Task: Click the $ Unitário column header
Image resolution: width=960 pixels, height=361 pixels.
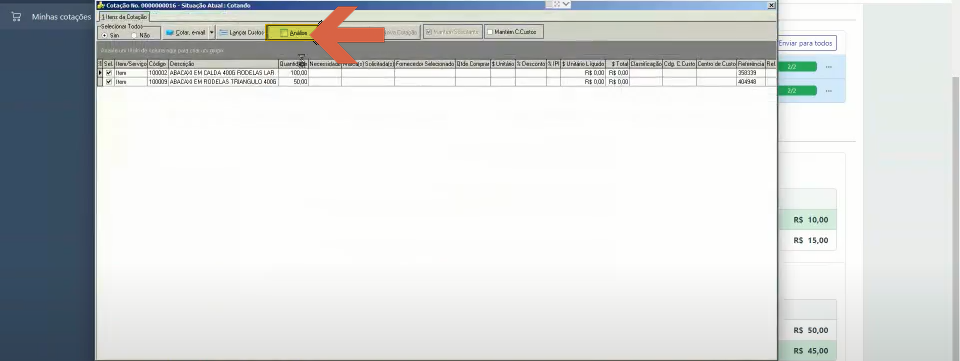Action: pyautogui.click(x=503, y=64)
